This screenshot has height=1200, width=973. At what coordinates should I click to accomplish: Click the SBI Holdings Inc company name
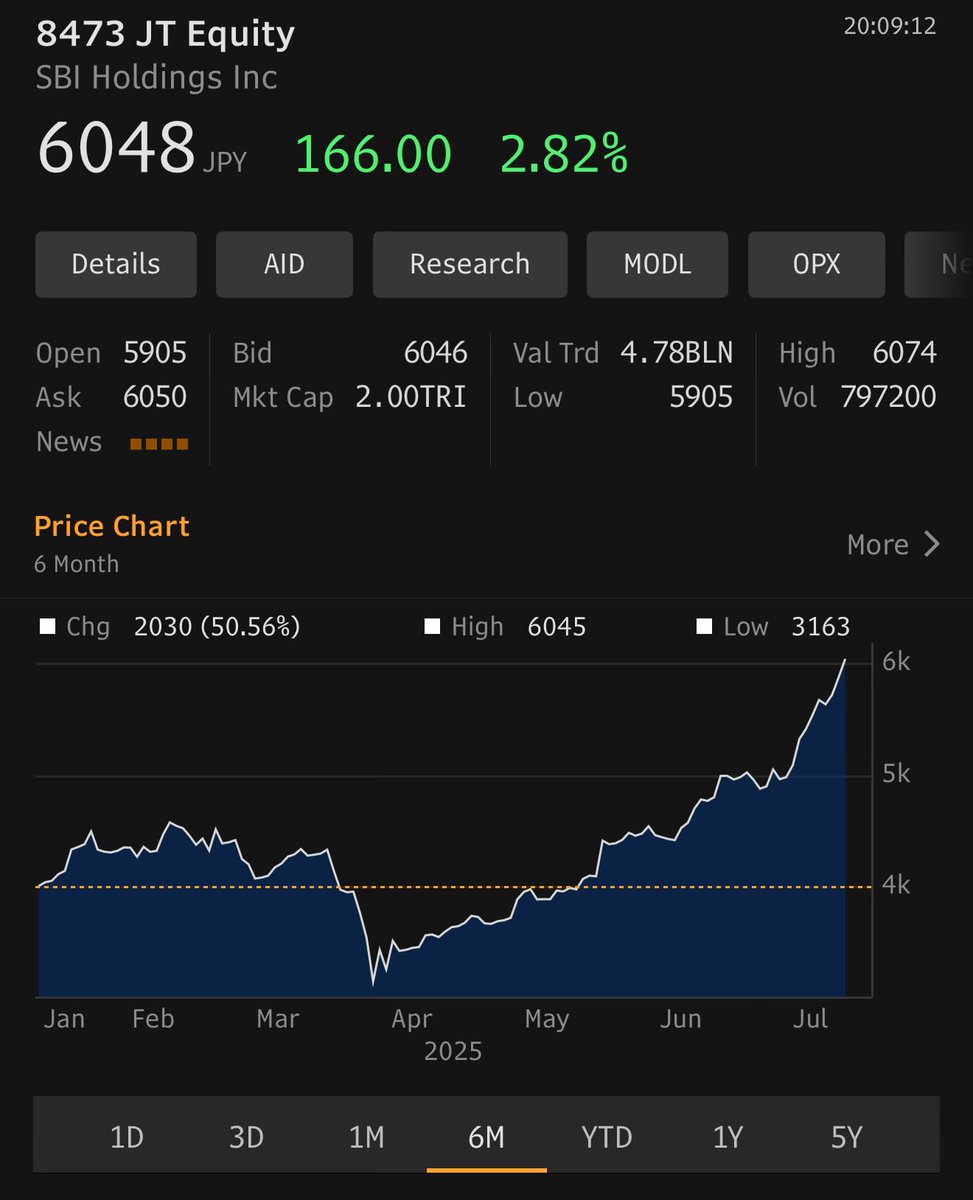pos(157,78)
